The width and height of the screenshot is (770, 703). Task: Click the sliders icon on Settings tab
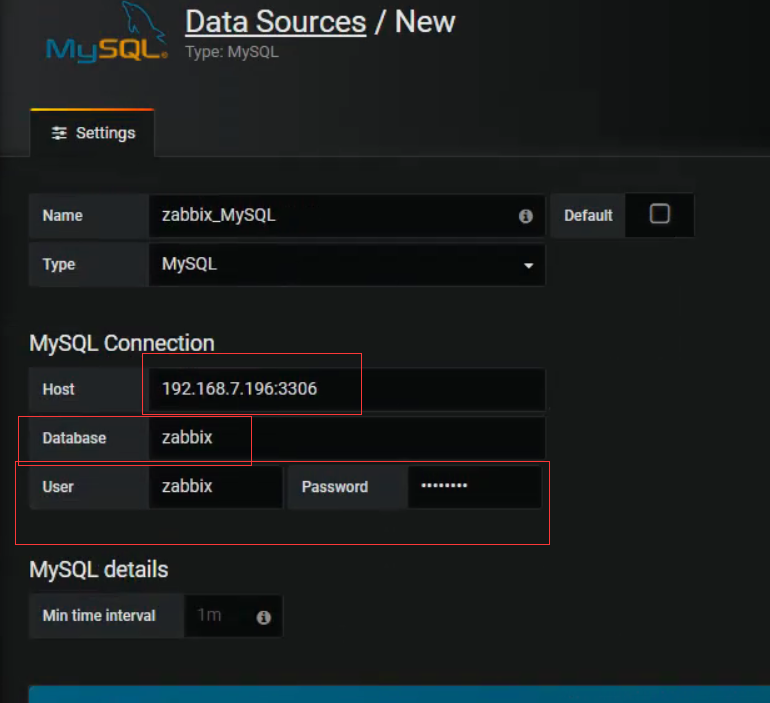pos(59,133)
